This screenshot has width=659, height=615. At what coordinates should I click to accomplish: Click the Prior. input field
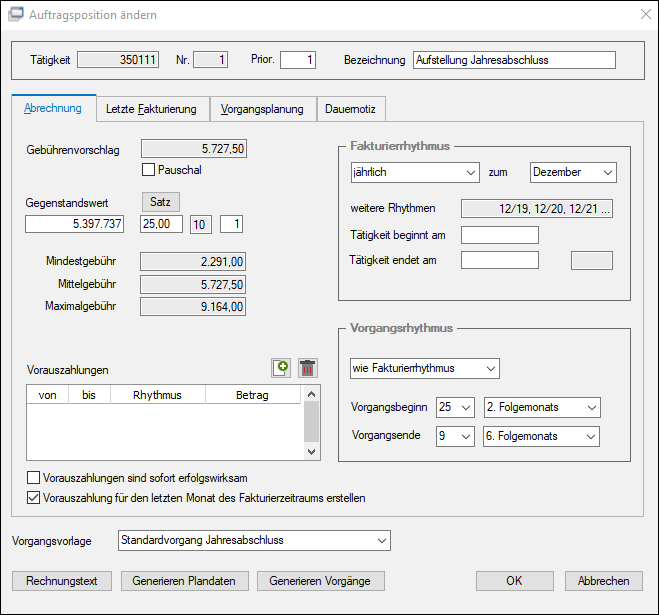298,60
